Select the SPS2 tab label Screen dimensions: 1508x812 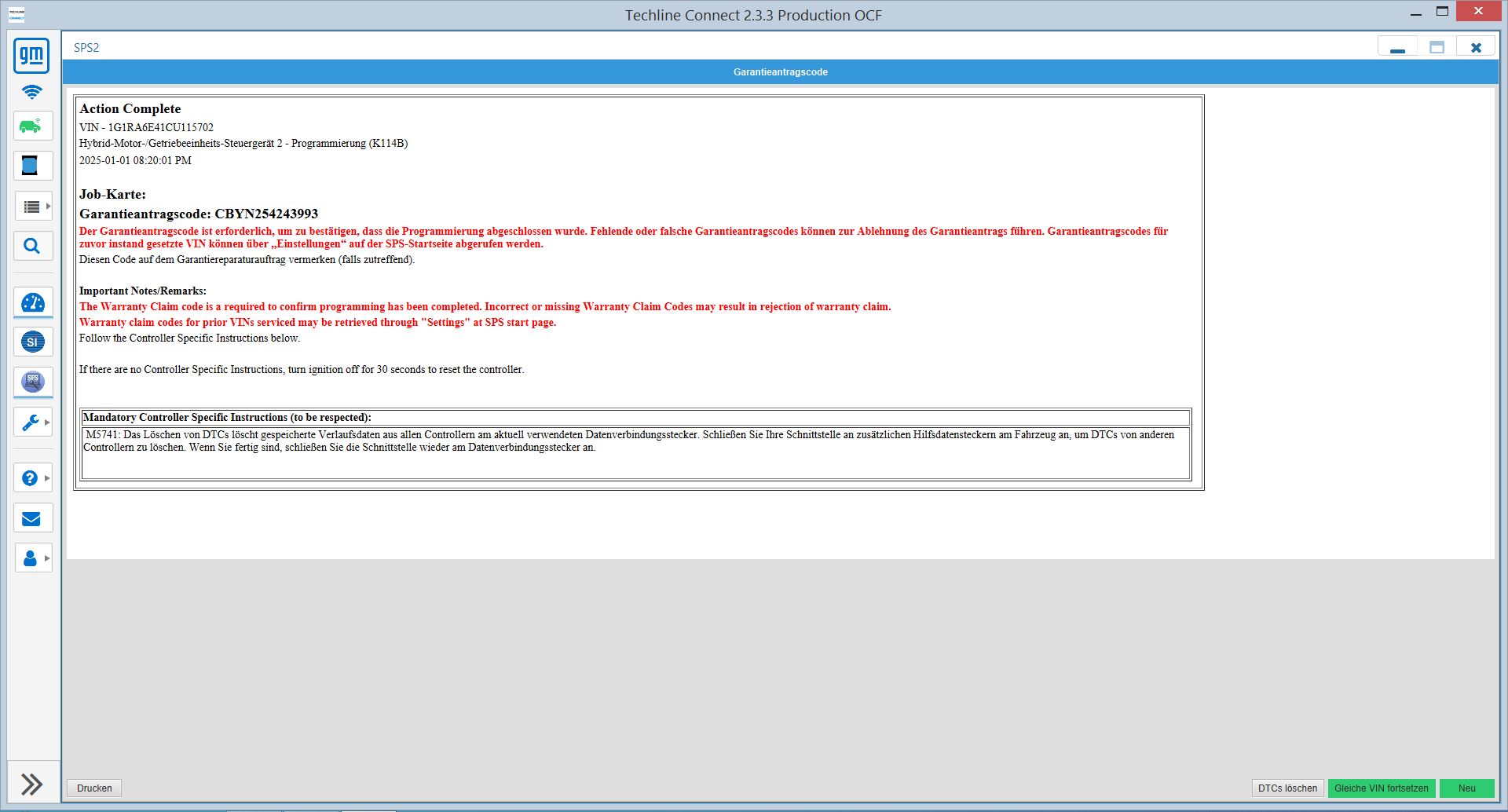point(86,48)
